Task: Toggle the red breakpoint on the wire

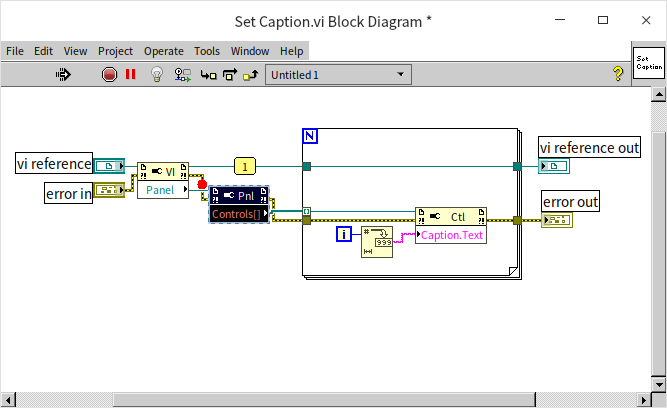Action: (201, 184)
